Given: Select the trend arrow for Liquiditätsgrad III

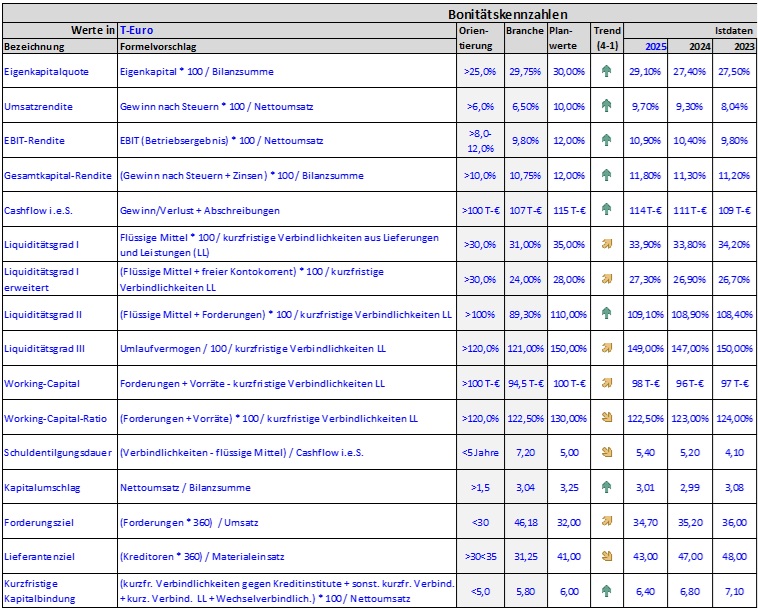Looking at the screenshot, I should [x=607, y=348].
